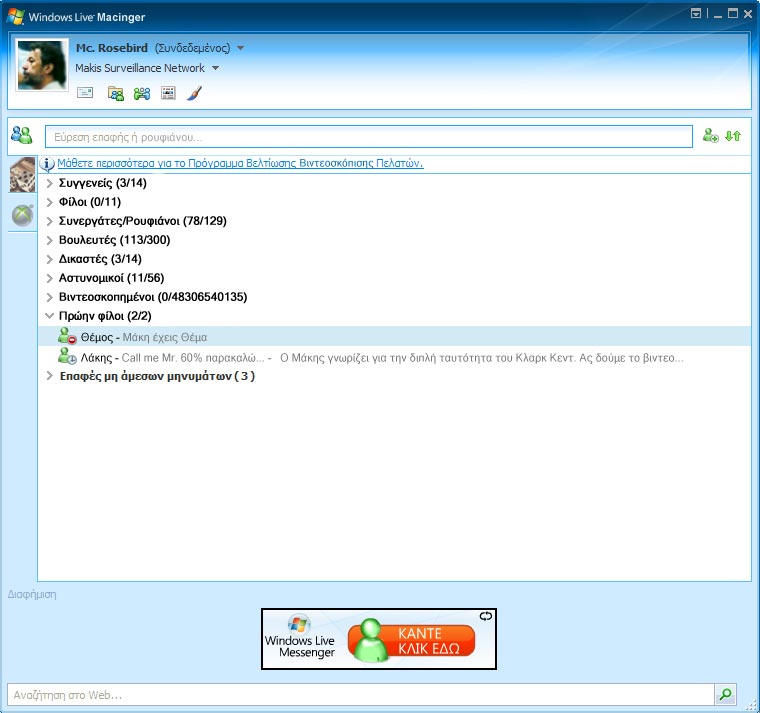
Task: Expand the Συνεργάτες/Ρουφιάνοι (78/129) group
Action: tap(49, 221)
